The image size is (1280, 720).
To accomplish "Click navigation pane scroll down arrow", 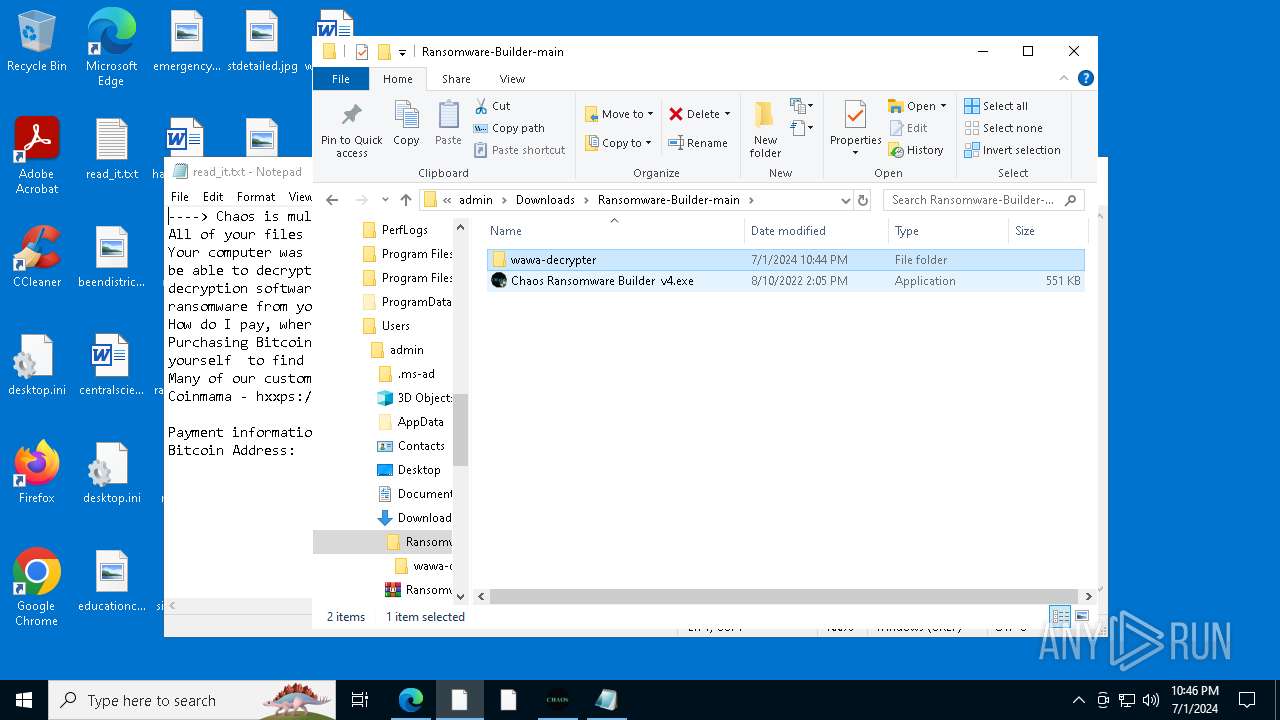I will click(461, 595).
